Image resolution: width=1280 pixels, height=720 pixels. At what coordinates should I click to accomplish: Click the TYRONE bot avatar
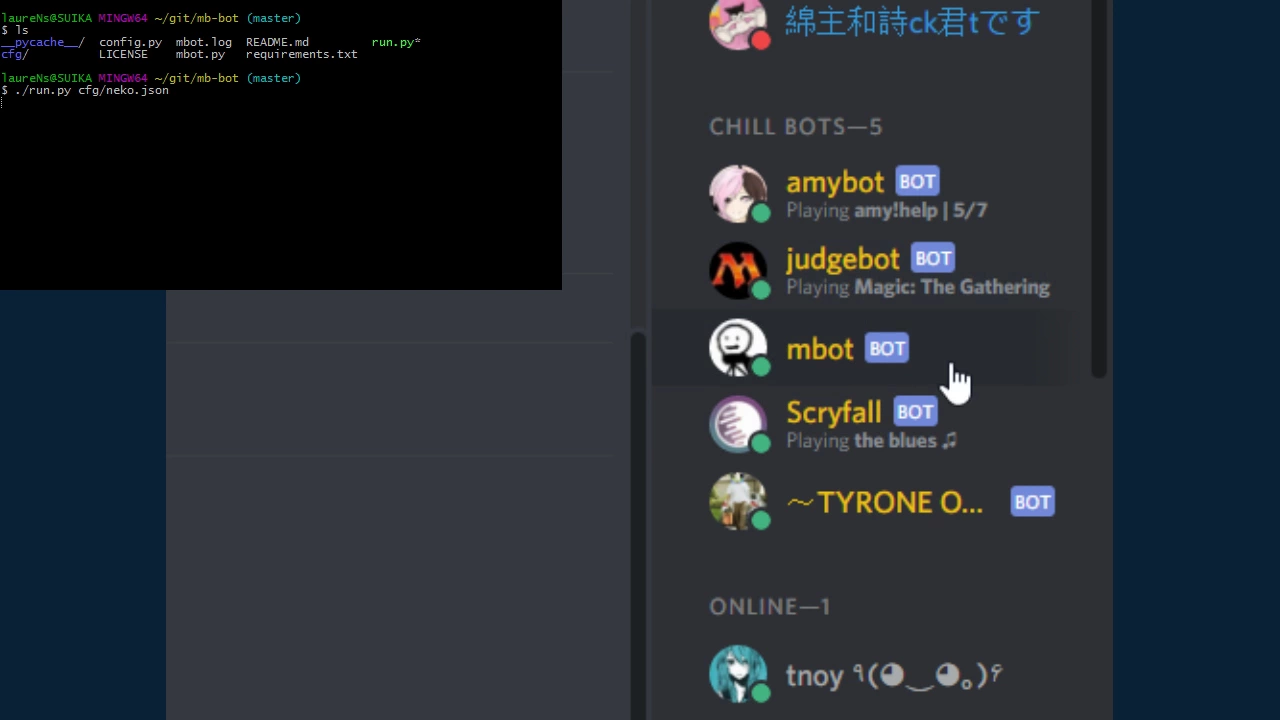[738, 501]
